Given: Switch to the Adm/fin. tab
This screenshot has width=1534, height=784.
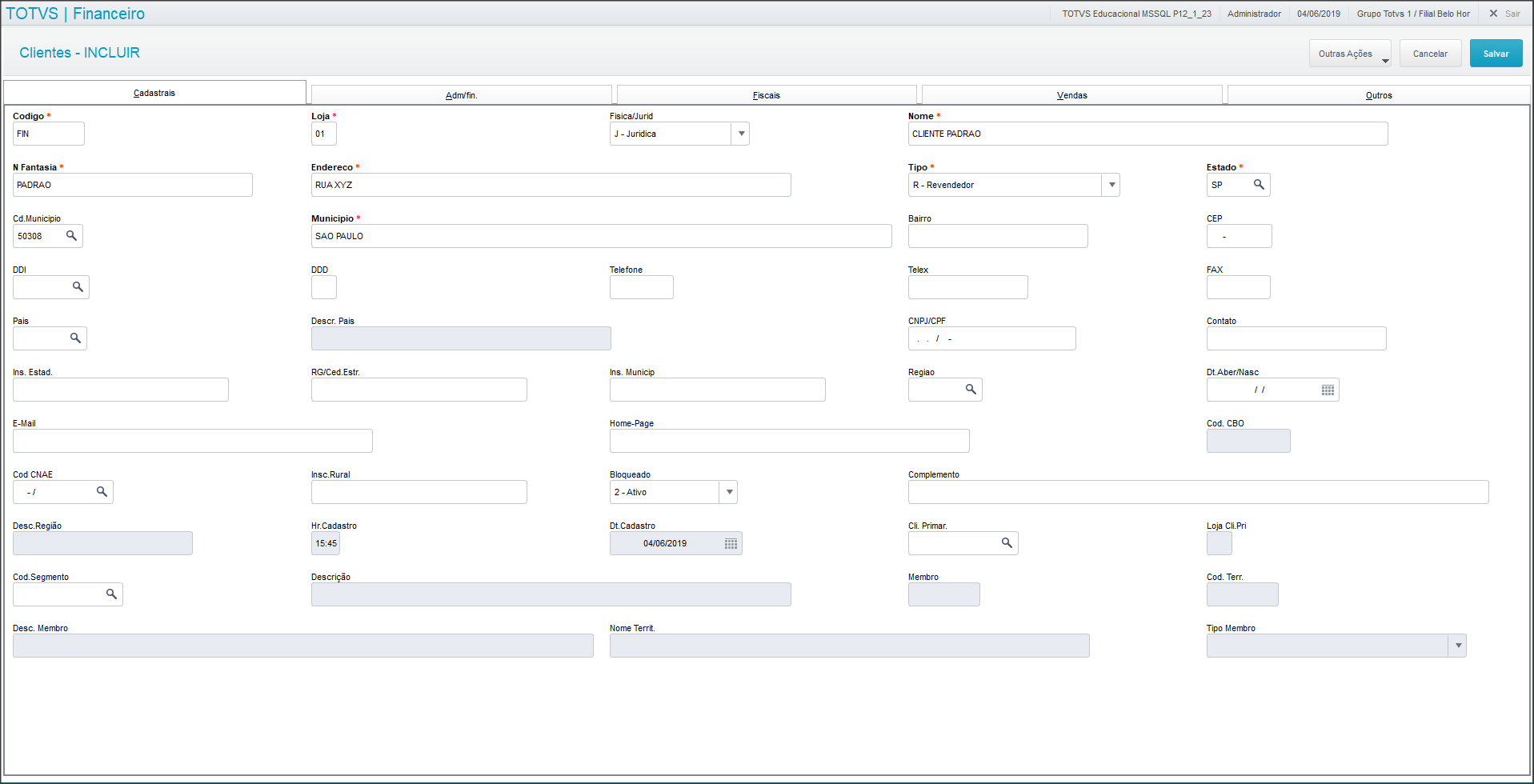Looking at the screenshot, I should [461, 95].
